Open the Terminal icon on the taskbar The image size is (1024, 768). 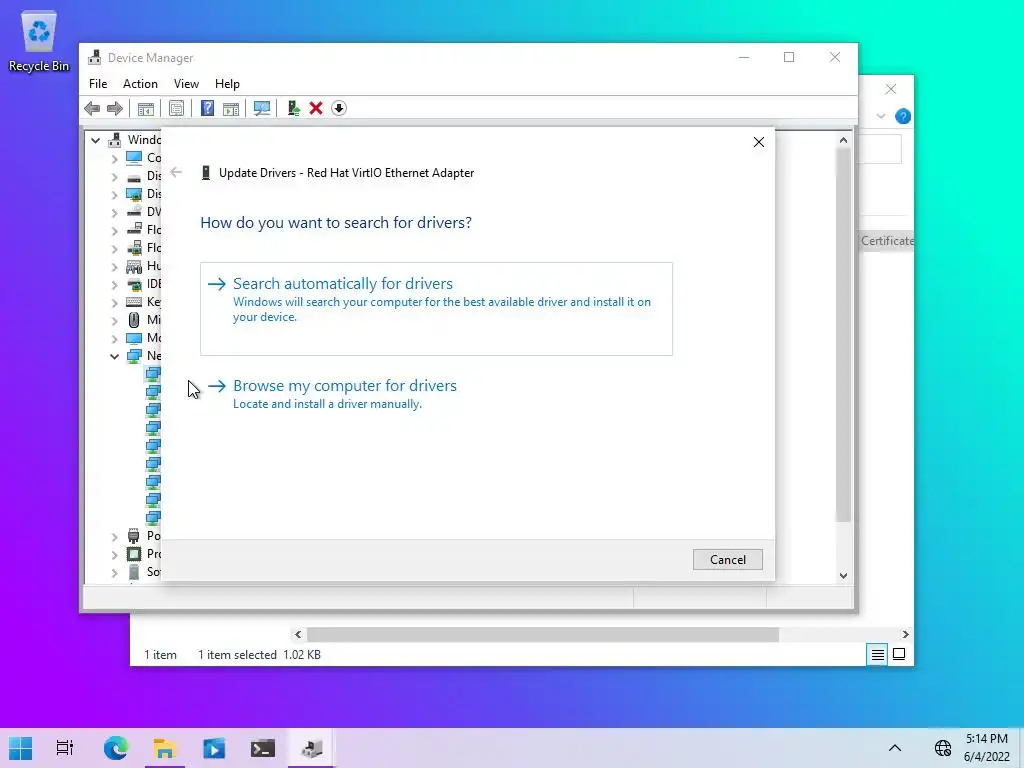coord(263,748)
